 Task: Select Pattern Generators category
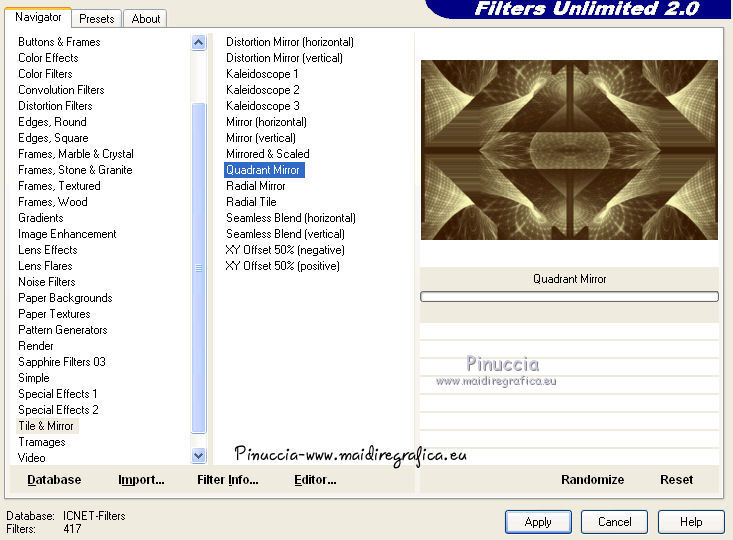(x=63, y=330)
